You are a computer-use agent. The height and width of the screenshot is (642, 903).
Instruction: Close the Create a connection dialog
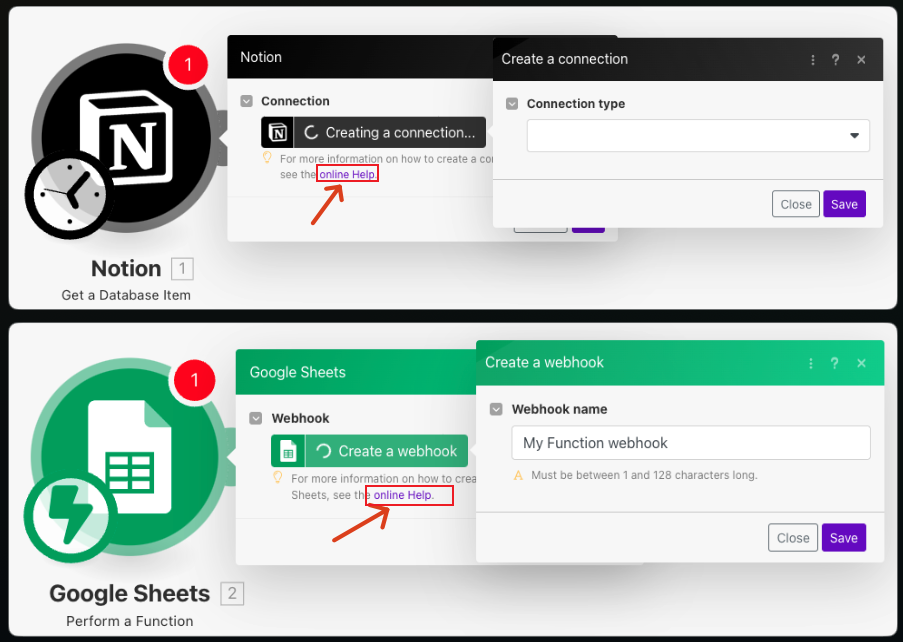pyautogui.click(x=861, y=60)
